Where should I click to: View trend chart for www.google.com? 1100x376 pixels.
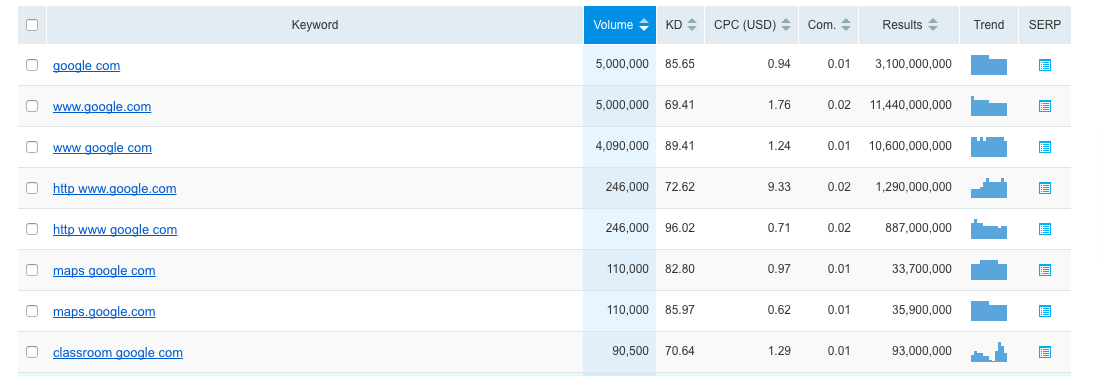[988, 106]
